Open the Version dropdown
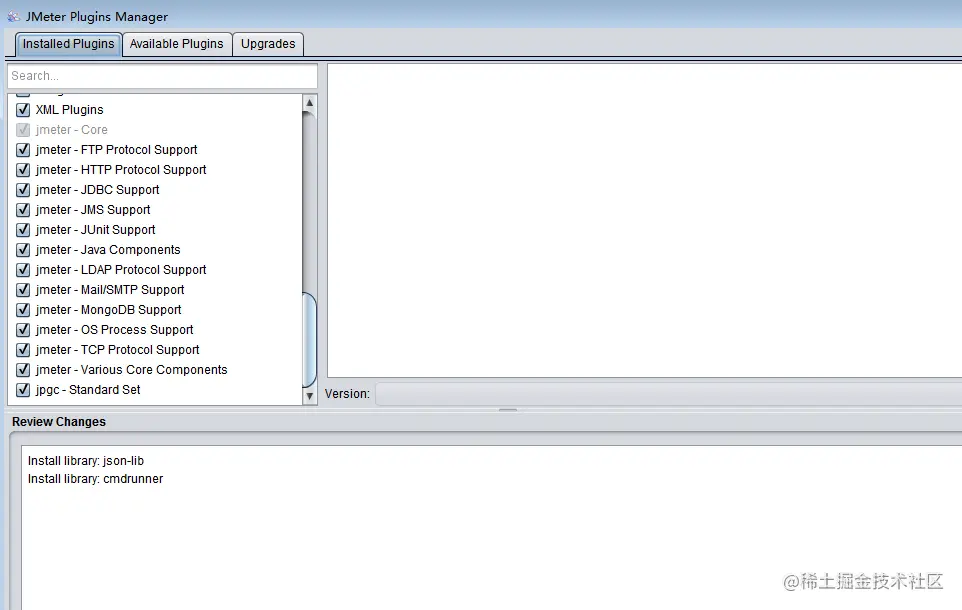 click(668, 394)
